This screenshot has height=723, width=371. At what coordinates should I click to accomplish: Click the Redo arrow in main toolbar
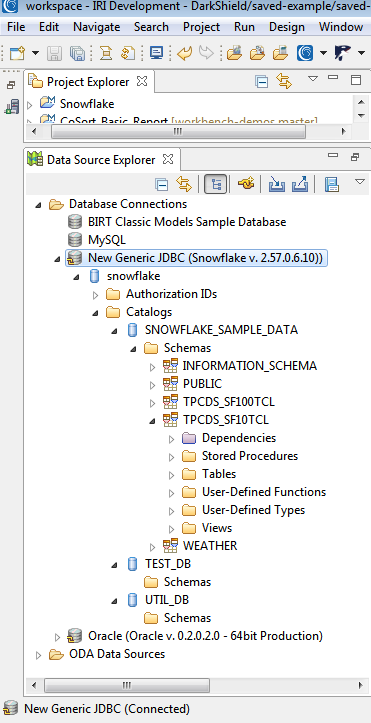(x=206, y=53)
